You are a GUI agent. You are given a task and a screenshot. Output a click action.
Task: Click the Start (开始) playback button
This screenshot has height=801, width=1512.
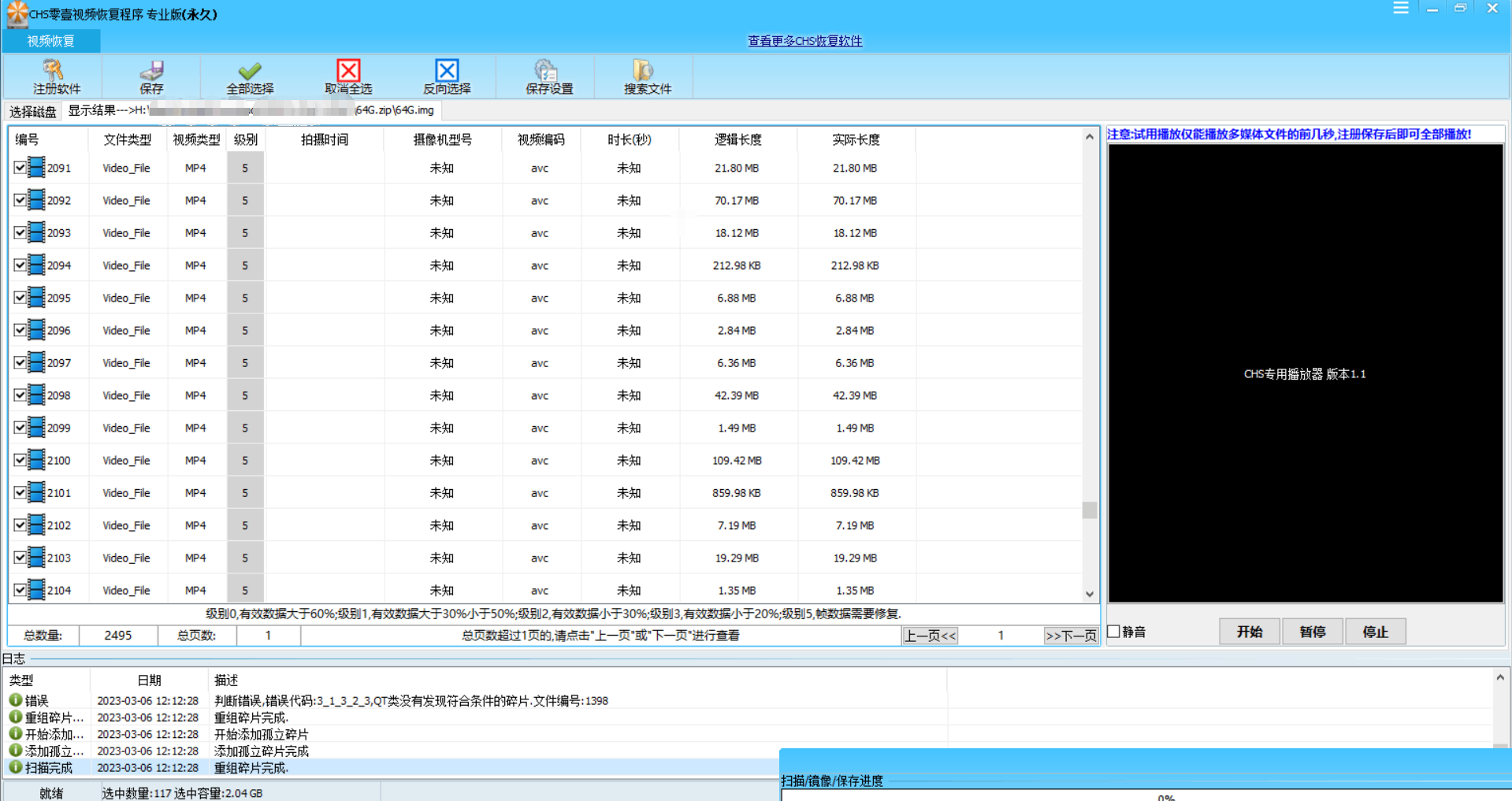tap(1250, 632)
